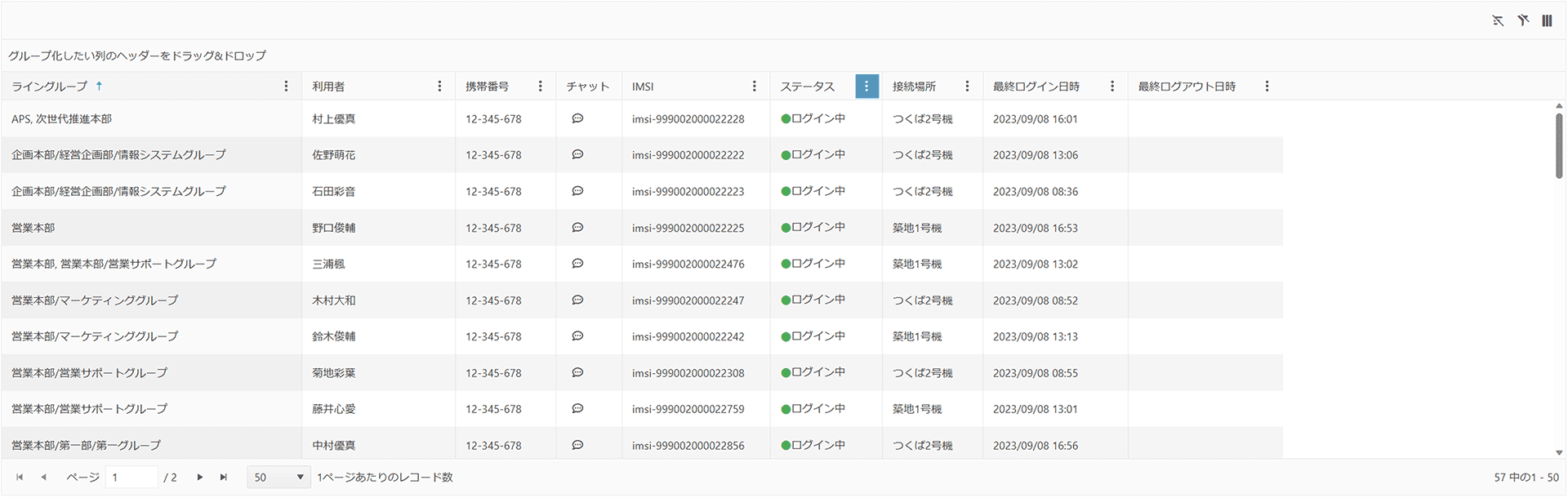Click the previous page arrow
This screenshot has height=498, width=1568.
pyautogui.click(x=44, y=477)
